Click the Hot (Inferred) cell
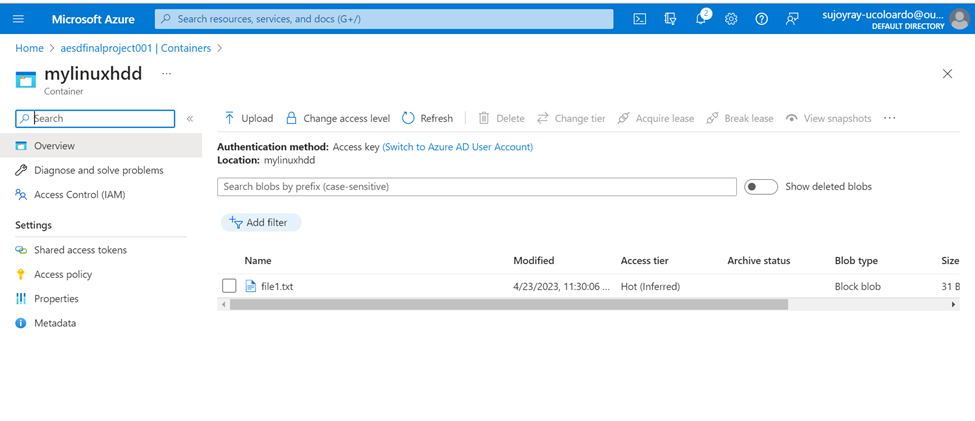The image size is (975, 421). (x=650, y=287)
